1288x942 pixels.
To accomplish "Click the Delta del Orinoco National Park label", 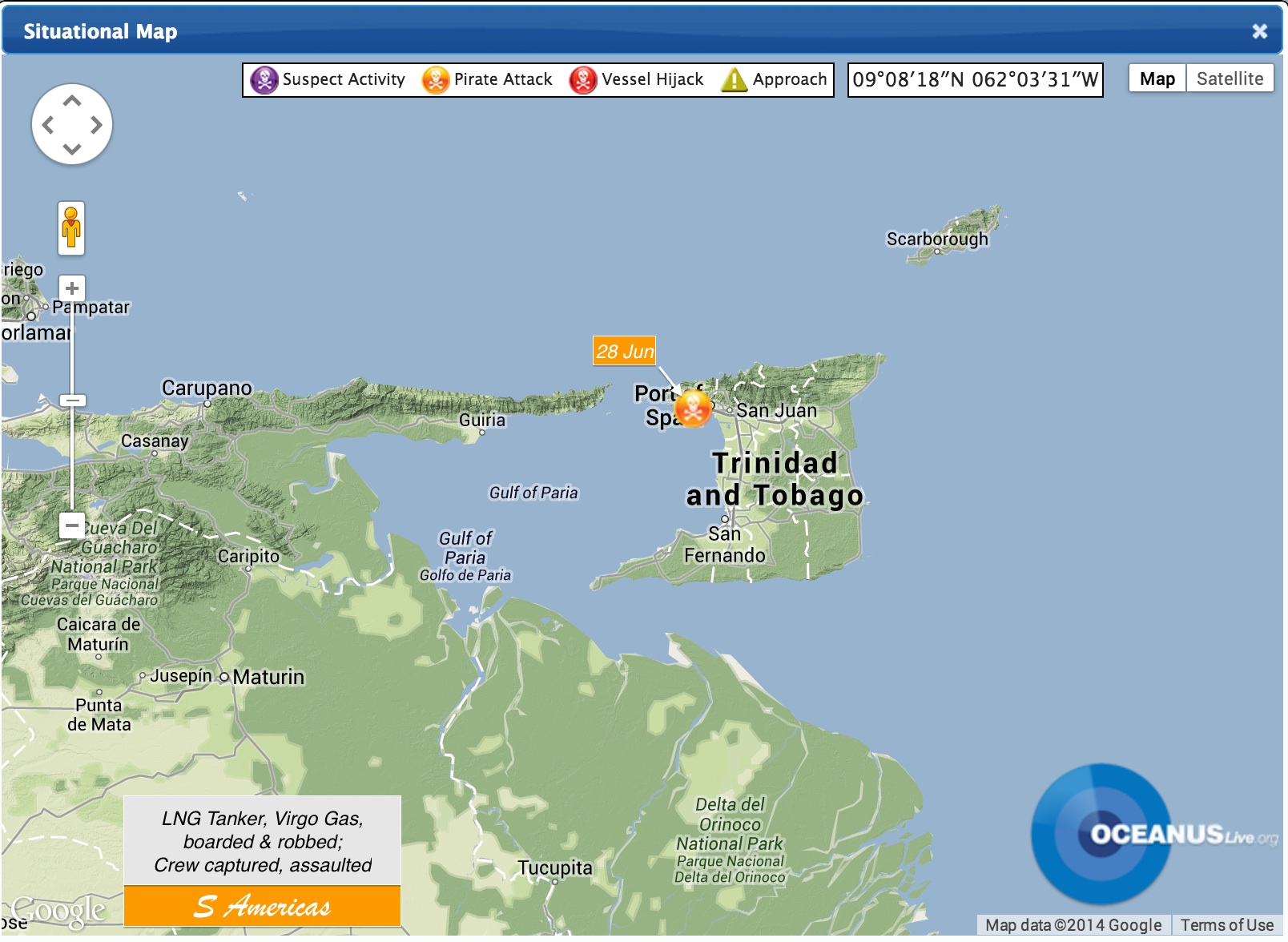I will tap(730, 840).
